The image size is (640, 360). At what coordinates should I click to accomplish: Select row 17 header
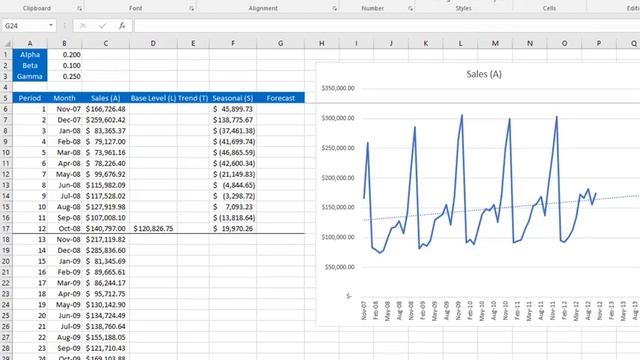(x=6, y=229)
